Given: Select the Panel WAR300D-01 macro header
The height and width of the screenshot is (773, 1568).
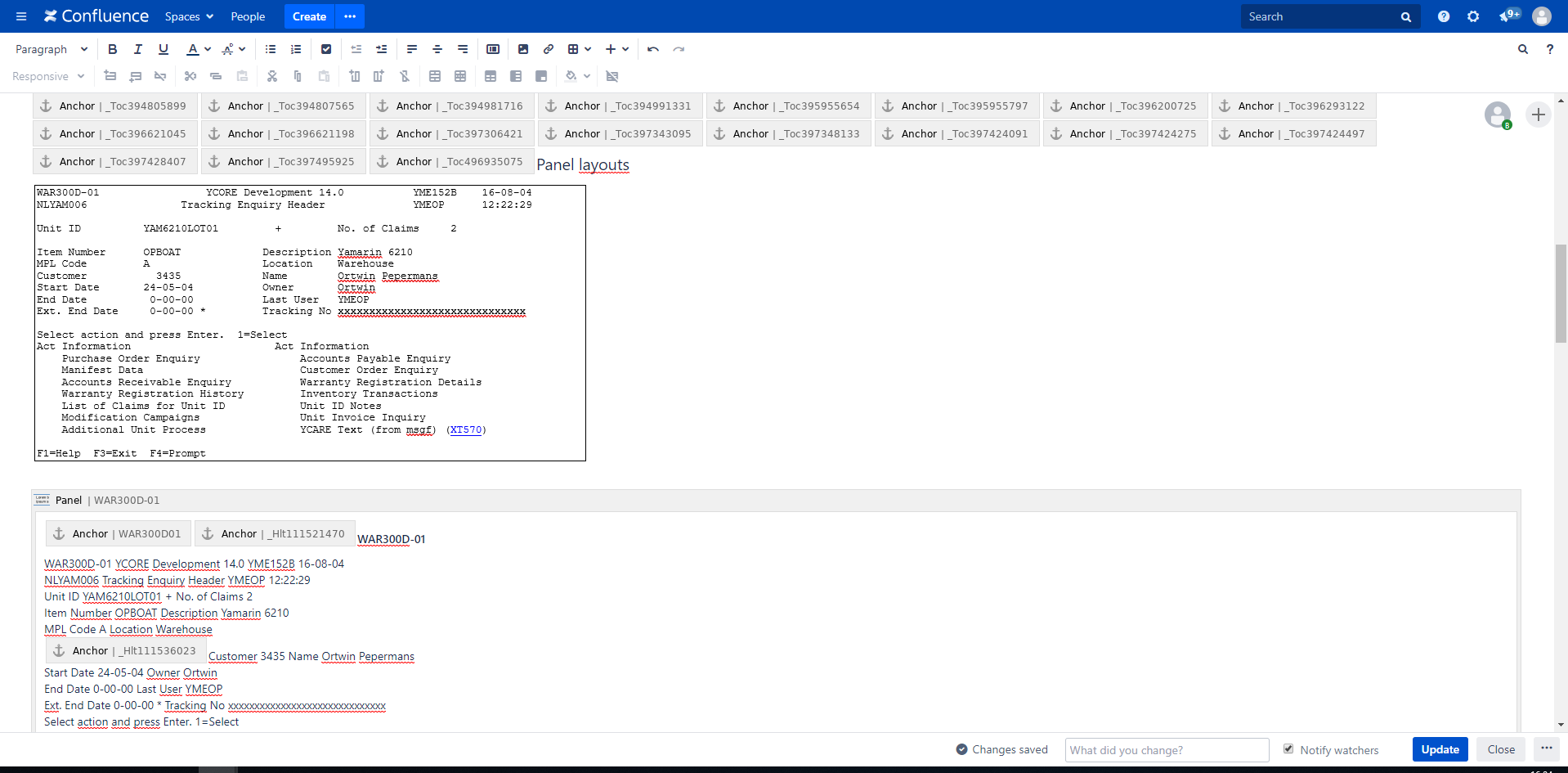Looking at the screenshot, I should tap(776, 500).
